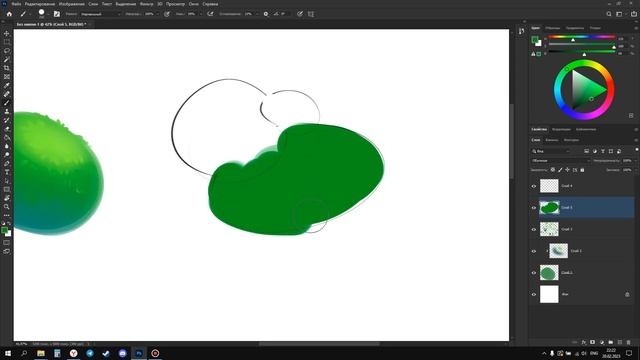The width and height of the screenshot is (640, 360).
Task: Select the Zoom tool
Action: (7, 207)
